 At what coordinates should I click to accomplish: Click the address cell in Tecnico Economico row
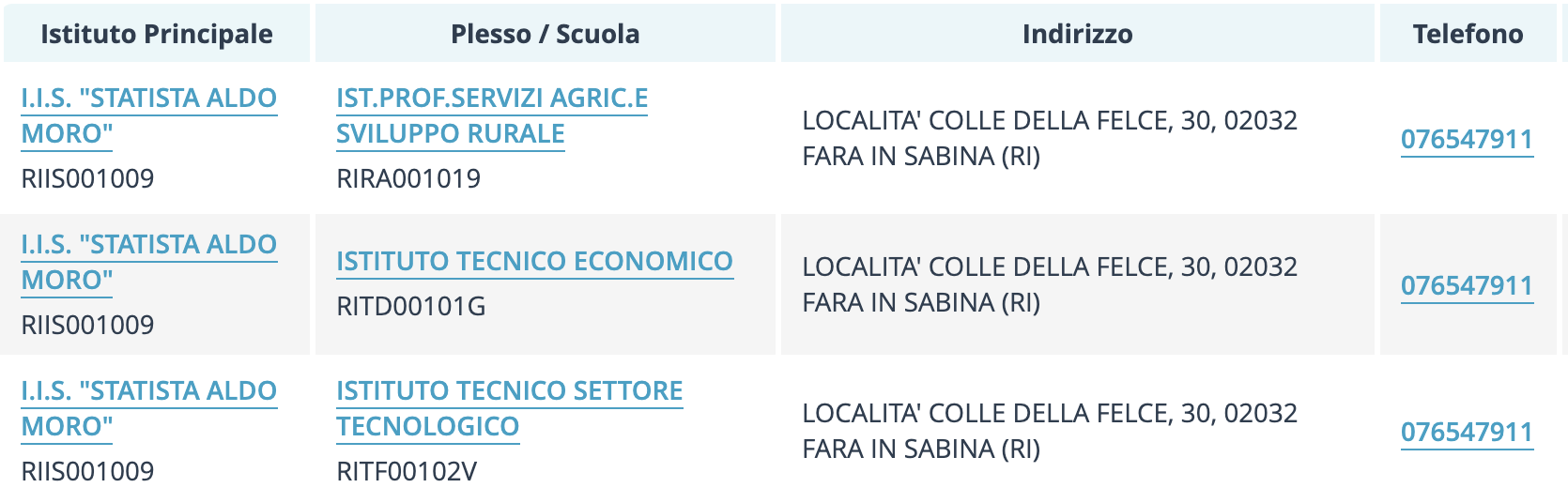click(x=1078, y=284)
